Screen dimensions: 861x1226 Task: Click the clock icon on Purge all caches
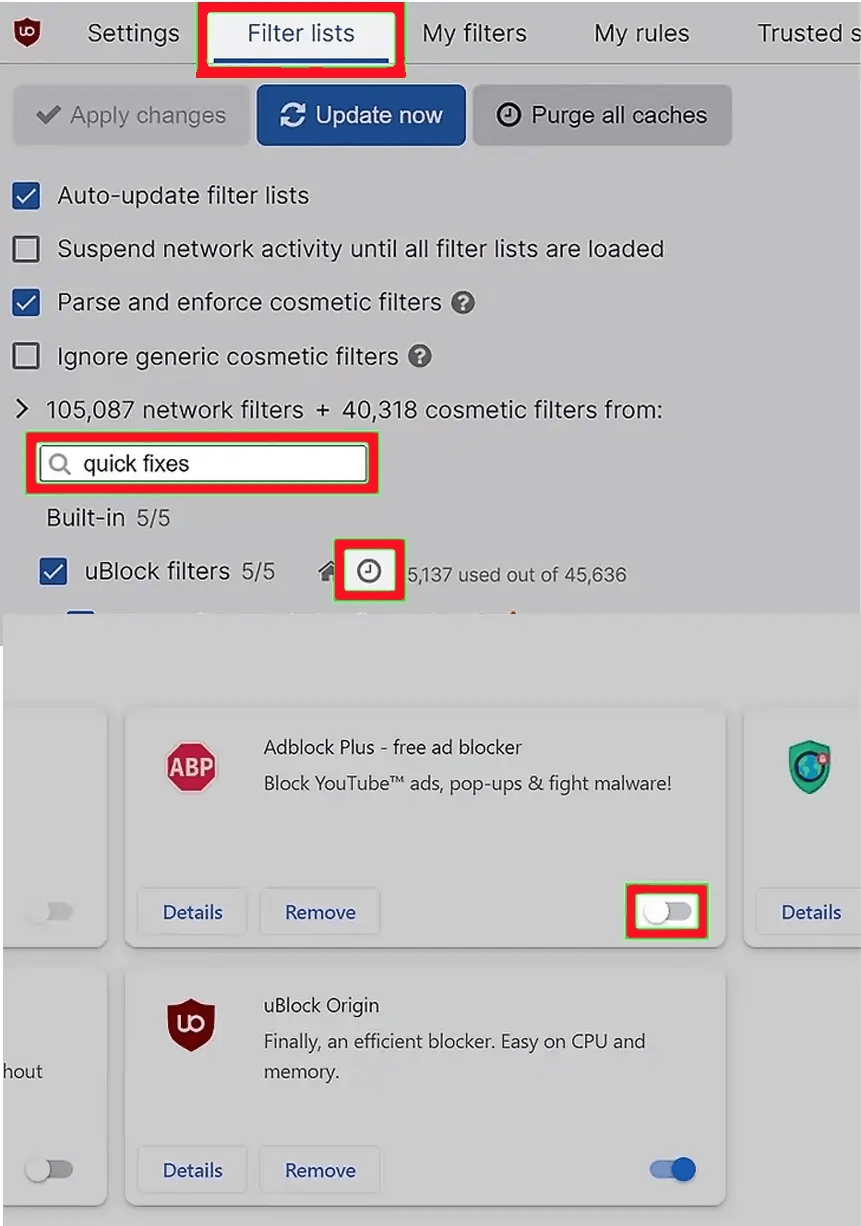[509, 115]
